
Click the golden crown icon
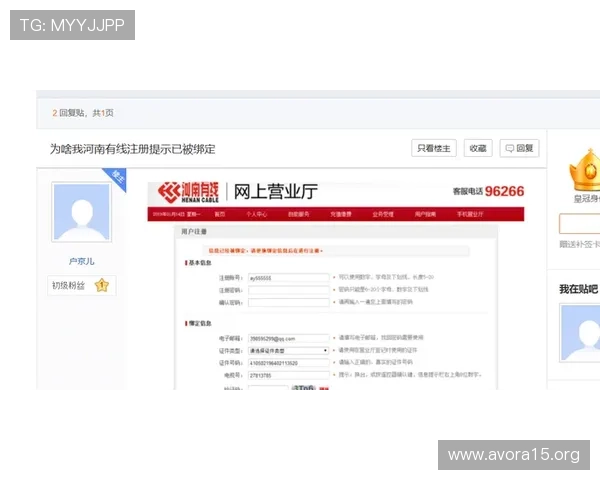[585, 170]
